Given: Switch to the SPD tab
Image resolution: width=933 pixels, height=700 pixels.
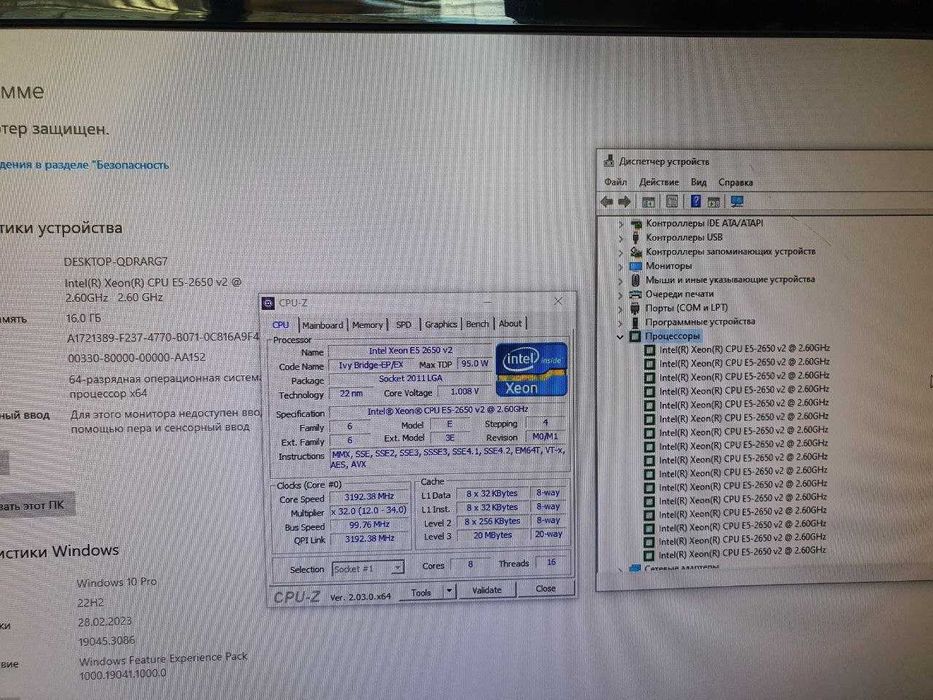Looking at the screenshot, I should [403, 324].
